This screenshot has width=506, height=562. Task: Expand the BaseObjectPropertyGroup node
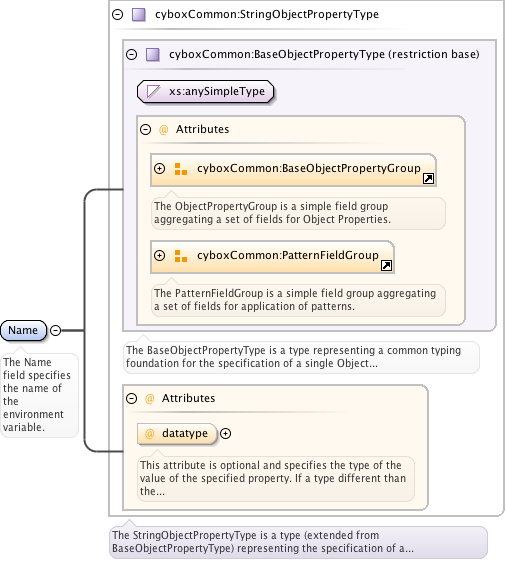point(159,168)
